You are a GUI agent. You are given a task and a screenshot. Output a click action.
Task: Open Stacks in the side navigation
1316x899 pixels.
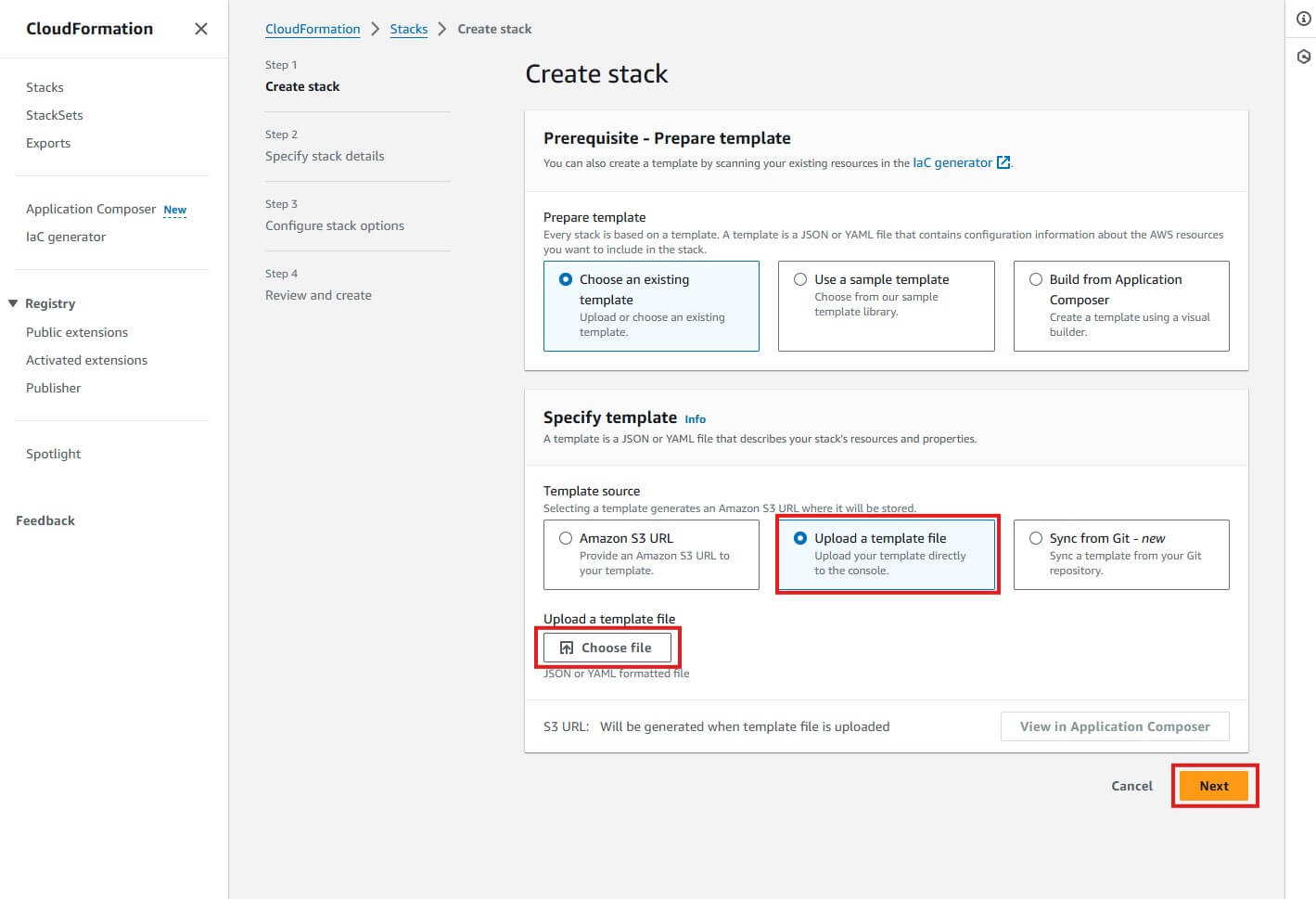(x=45, y=87)
